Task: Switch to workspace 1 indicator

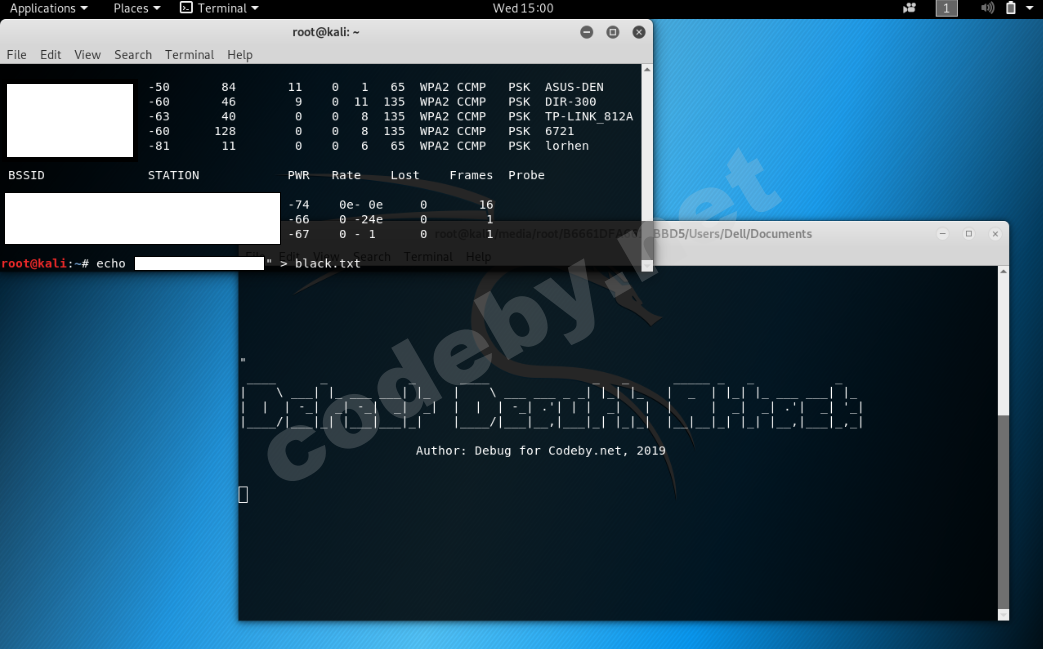Action: [x=947, y=8]
